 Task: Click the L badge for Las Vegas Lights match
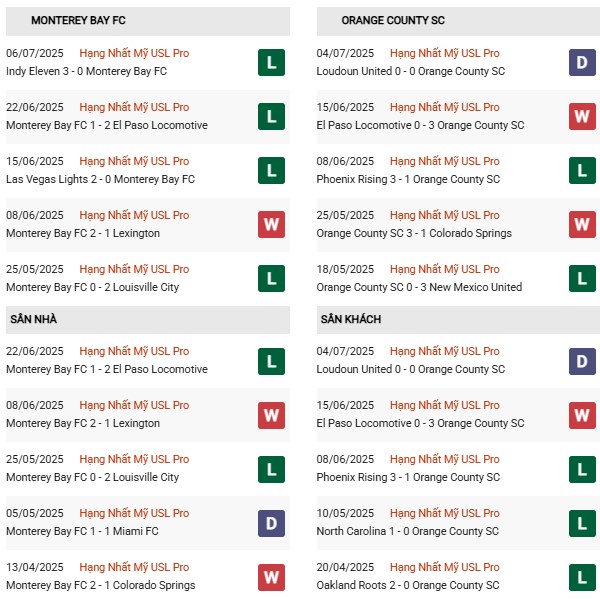271,171
